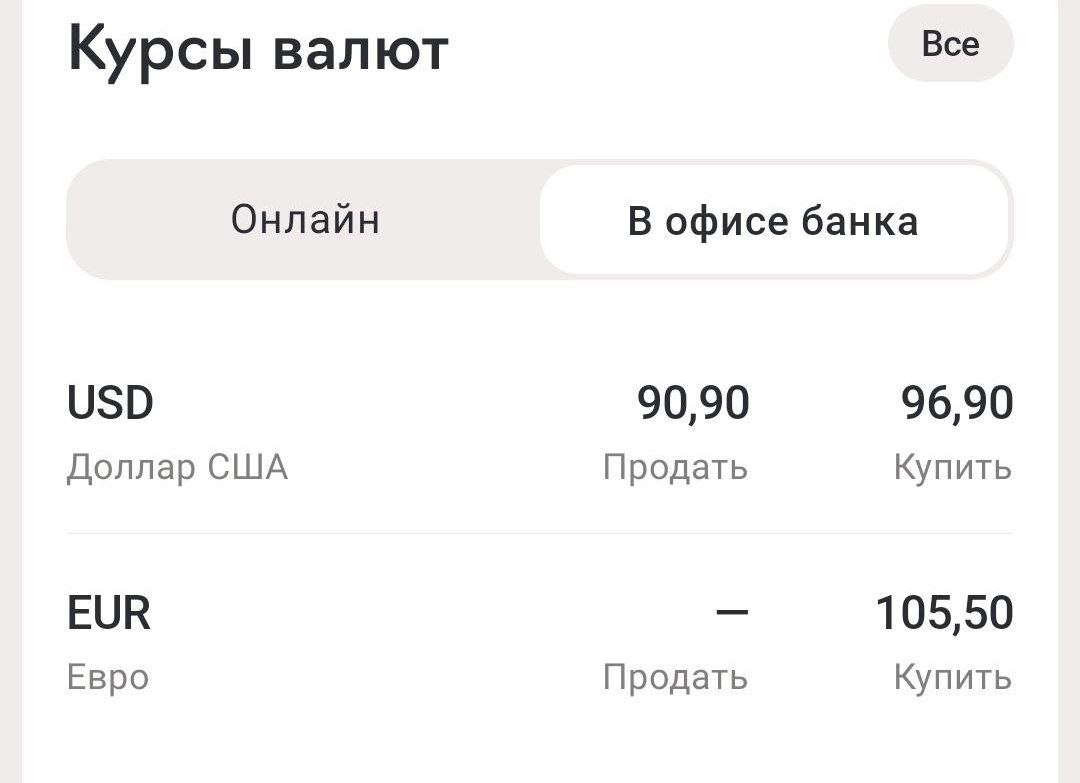The width and height of the screenshot is (1080, 783).
Task: Tap the dash for EUR sell rate
Action: 732,612
